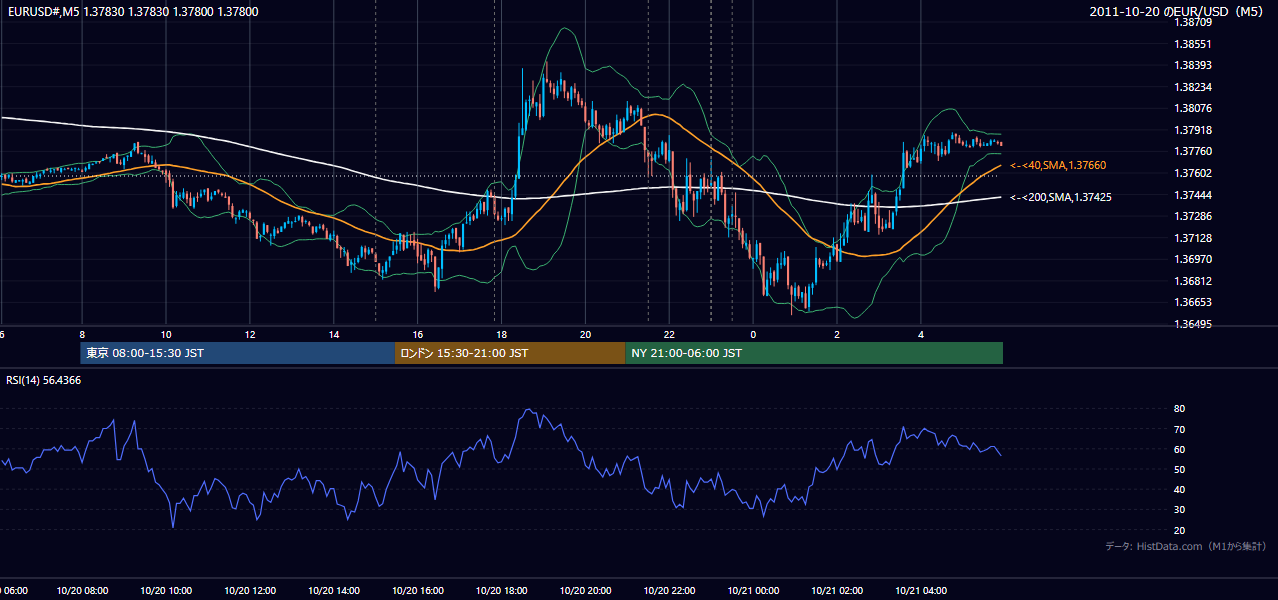The width and height of the screenshot is (1278, 600).
Task: Click the RSI scale value 60
Action: (1180, 449)
